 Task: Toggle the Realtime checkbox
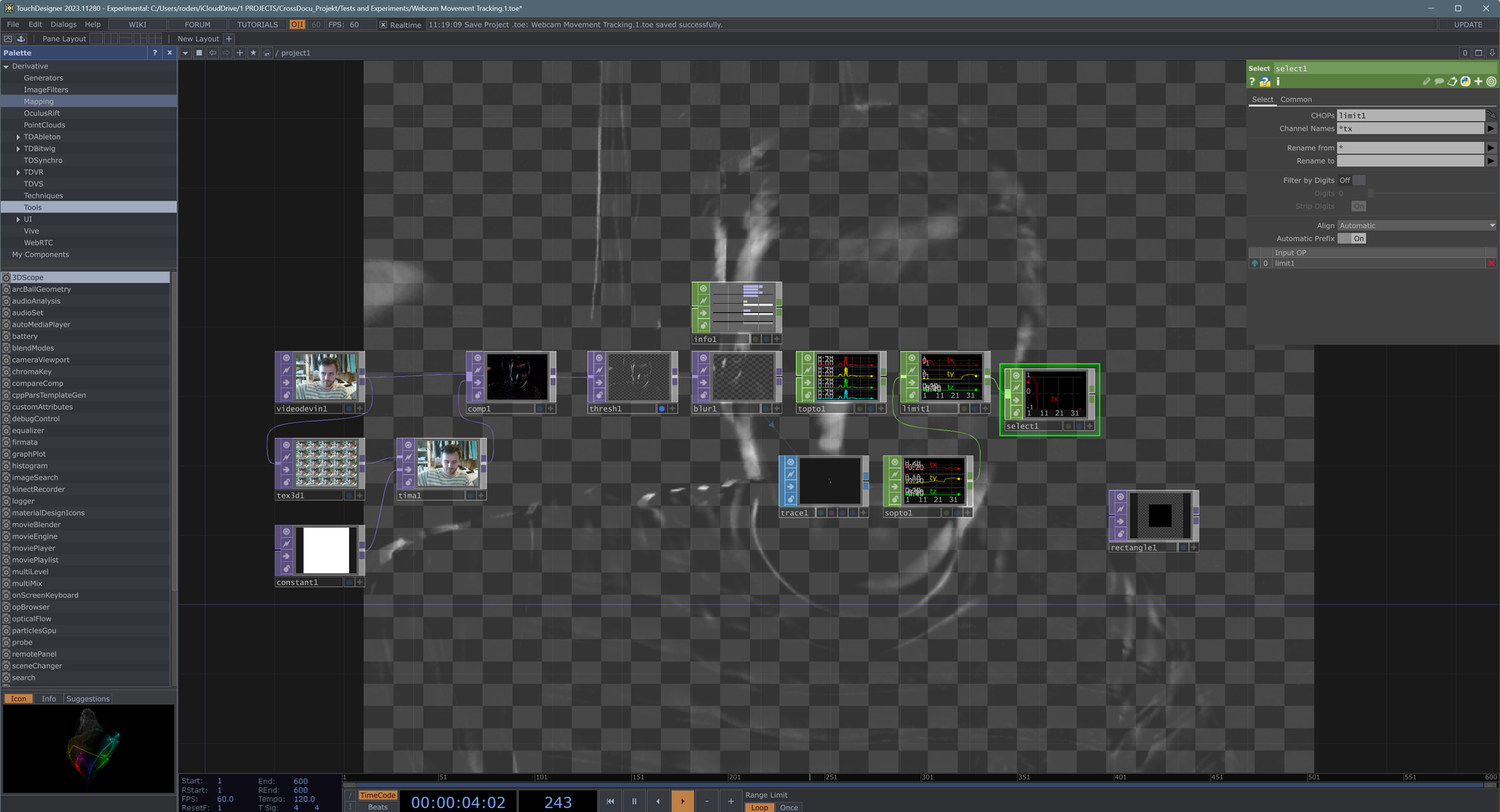coord(383,25)
